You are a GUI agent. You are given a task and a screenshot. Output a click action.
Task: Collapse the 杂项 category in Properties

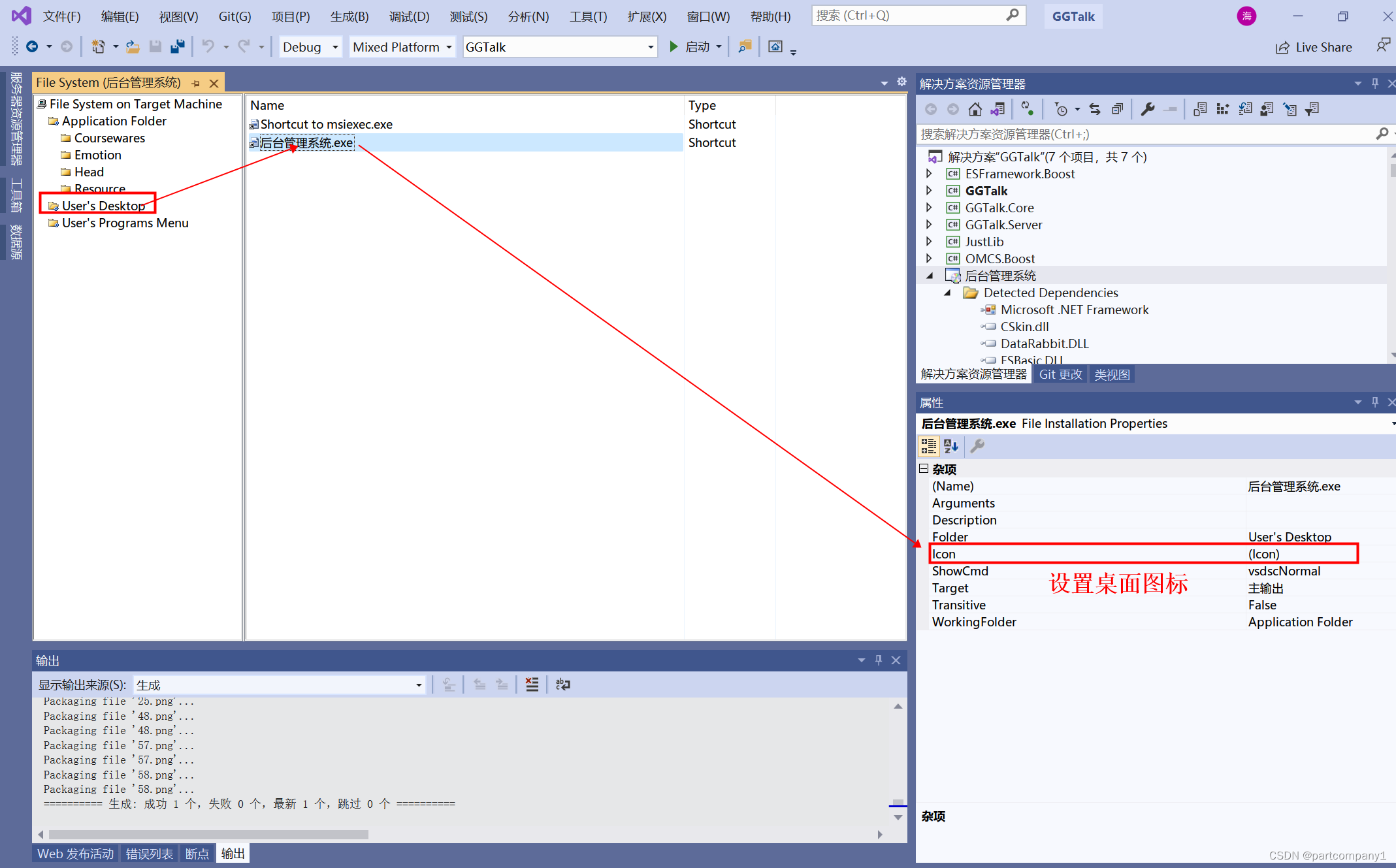point(924,468)
